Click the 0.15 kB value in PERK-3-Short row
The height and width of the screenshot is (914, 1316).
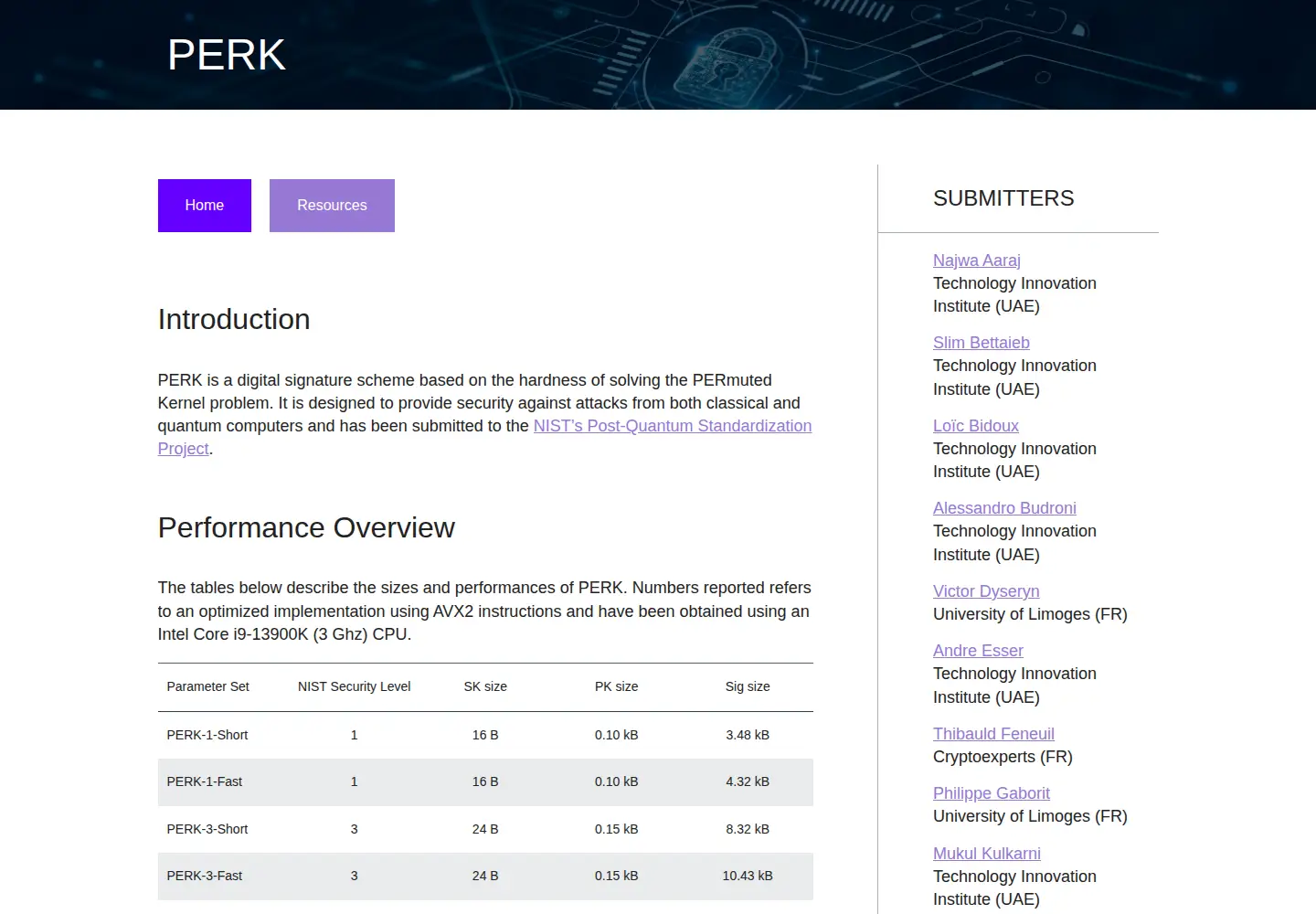click(x=616, y=829)
